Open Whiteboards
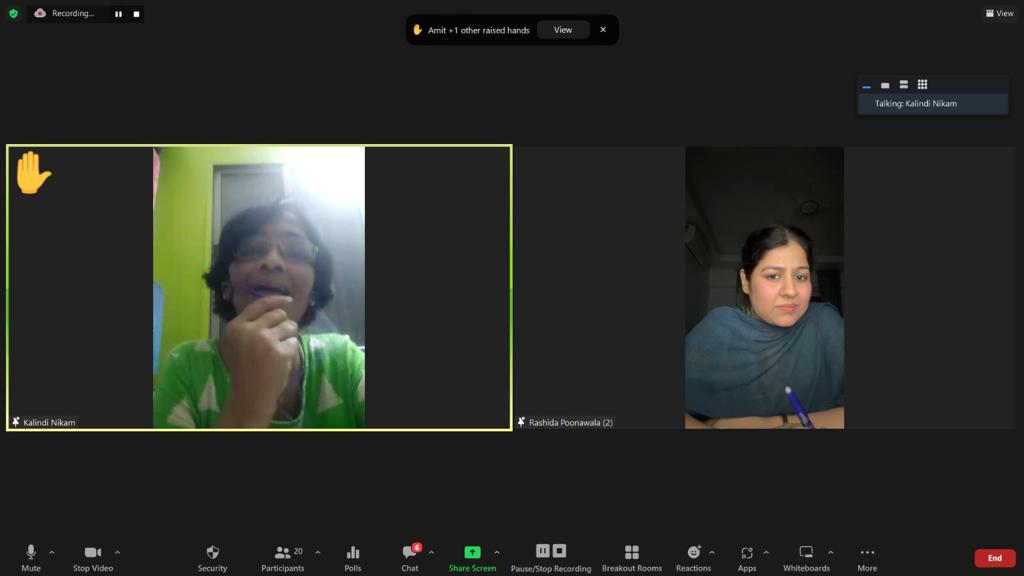Image resolution: width=1024 pixels, height=576 pixels. (x=807, y=558)
